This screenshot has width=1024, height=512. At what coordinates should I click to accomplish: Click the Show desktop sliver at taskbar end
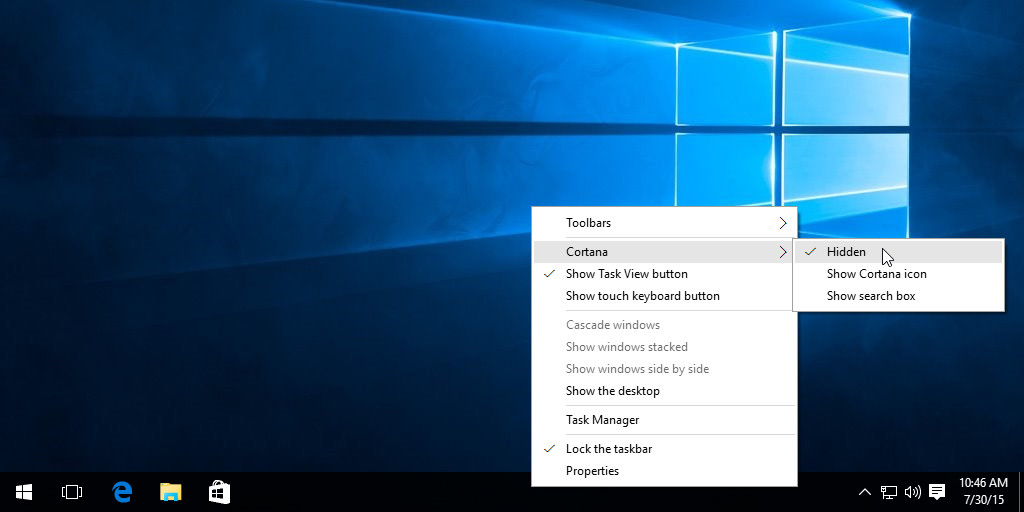(x=1021, y=492)
